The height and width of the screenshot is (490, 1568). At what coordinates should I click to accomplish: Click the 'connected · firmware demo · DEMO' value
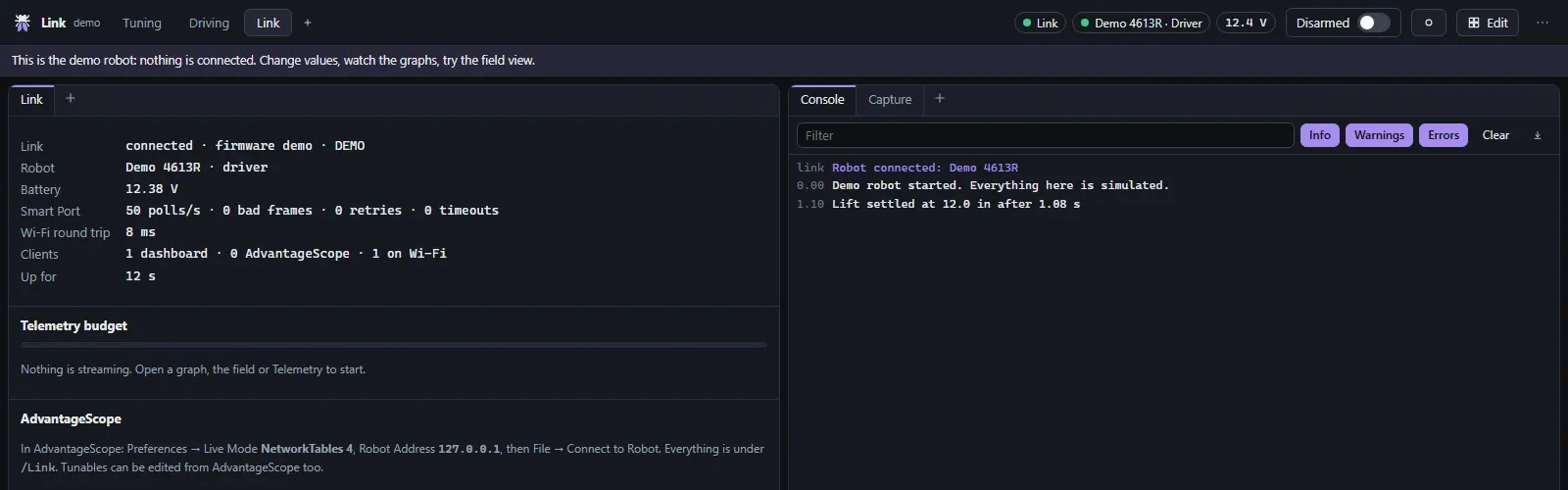point(245,146)
